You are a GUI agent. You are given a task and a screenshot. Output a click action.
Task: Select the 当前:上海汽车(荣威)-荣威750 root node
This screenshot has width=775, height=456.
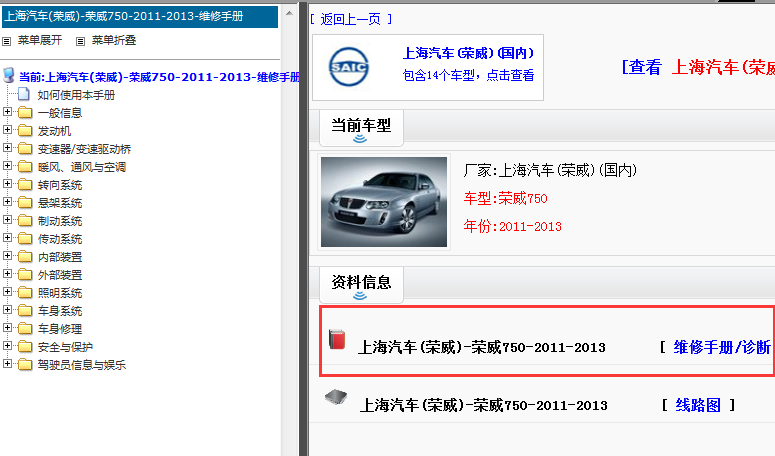pyautogui.click(x=159, y=77)
